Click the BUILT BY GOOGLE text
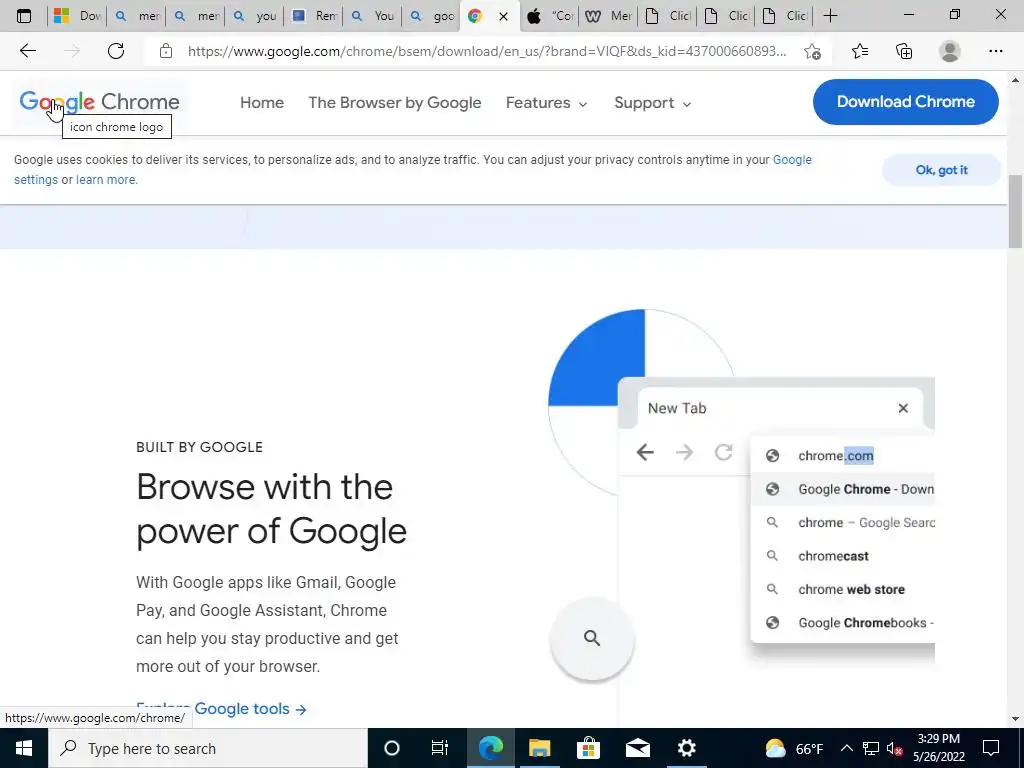Screen dimensions: 1024x768 [x=199, y=447]
